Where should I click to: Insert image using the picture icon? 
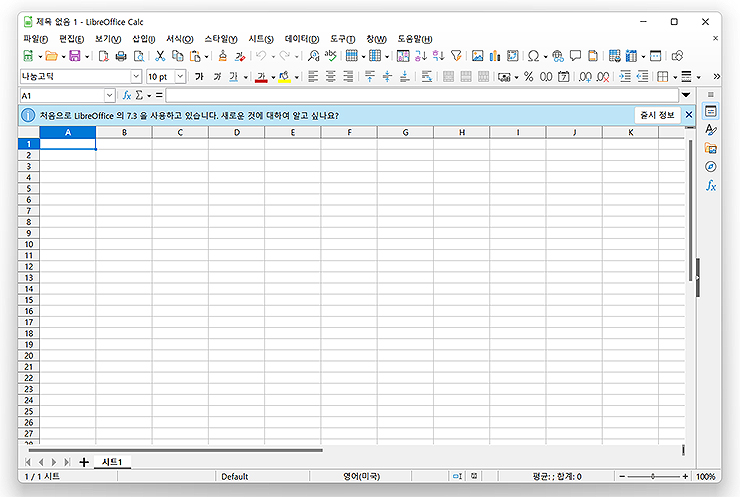[x=478, y=56]
